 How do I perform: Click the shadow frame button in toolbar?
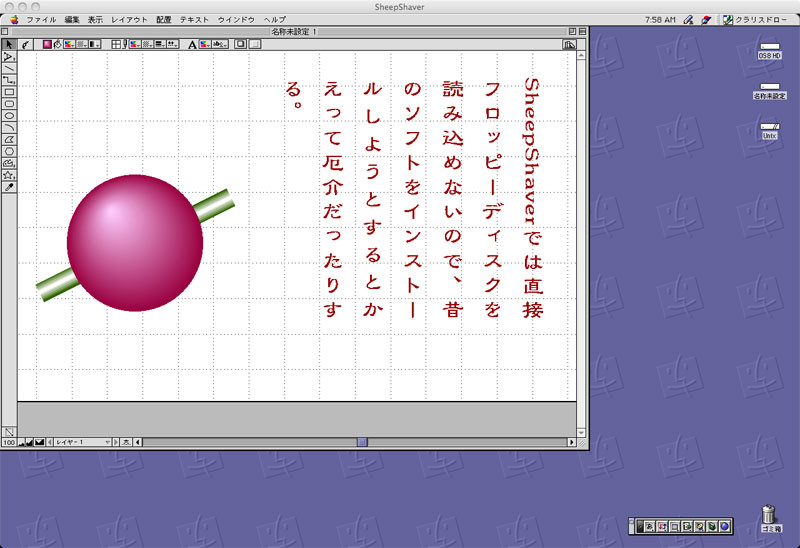(240, 44)
